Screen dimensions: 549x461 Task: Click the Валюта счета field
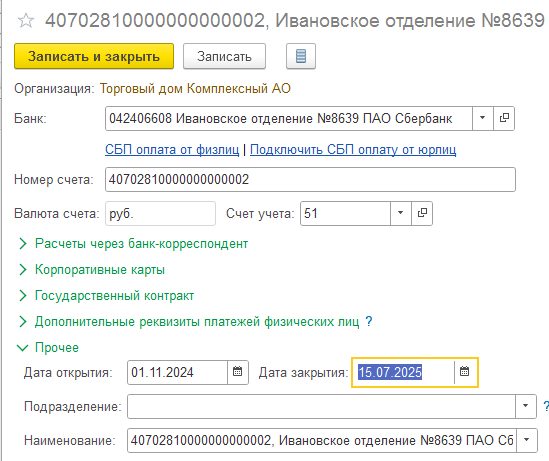[160, 213]
